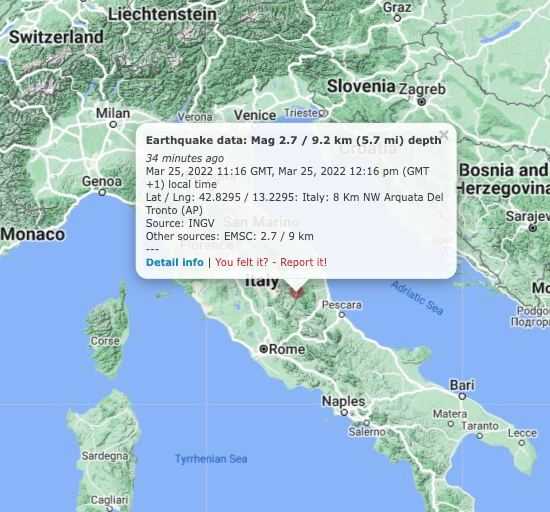Image resolution: width=550 pixels, height=512 pixels.
Task: Click the Matera city marker circle
Action: (x=451, y=424)
